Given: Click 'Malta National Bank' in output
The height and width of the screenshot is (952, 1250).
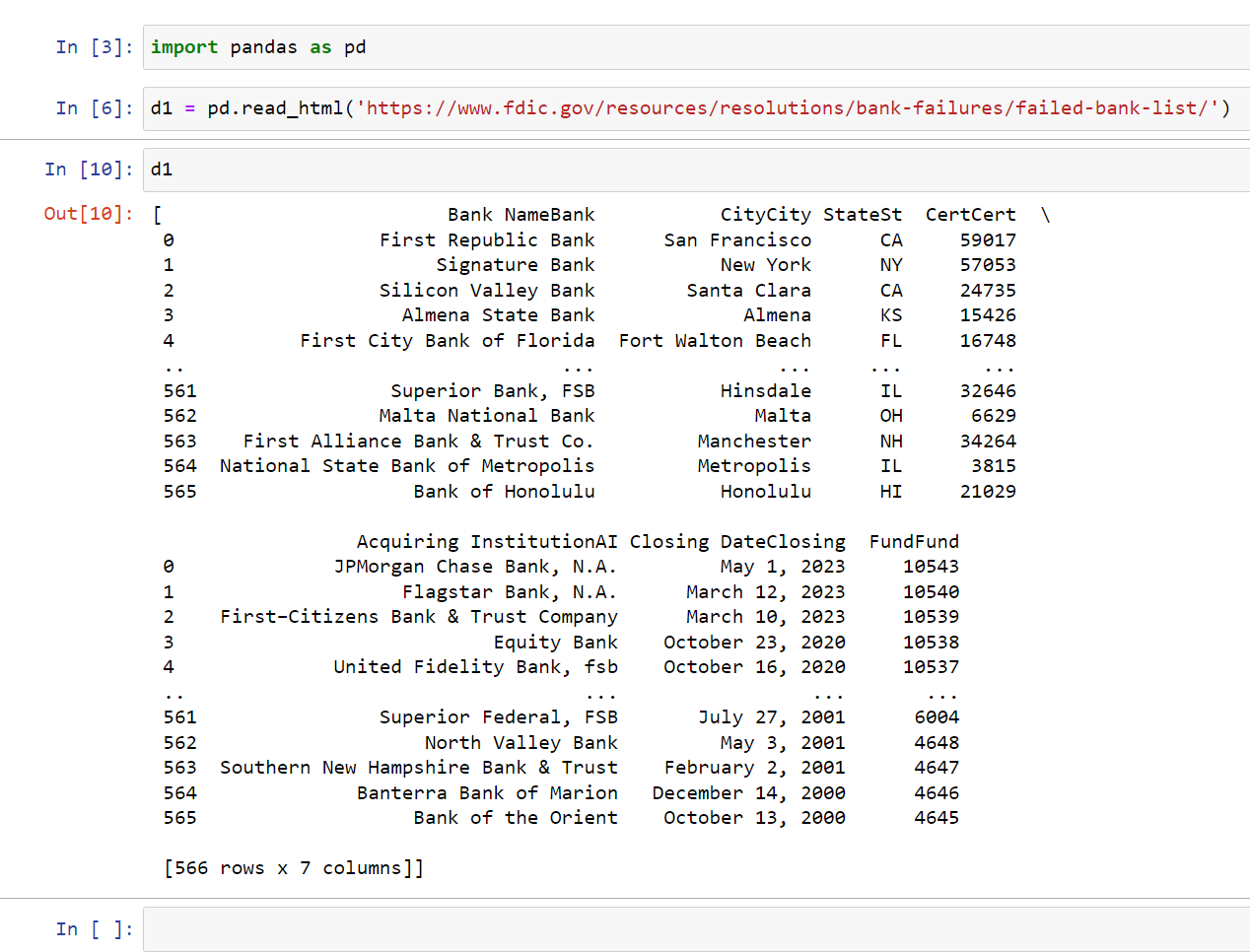Looking at the screenshot, I should (x=487, y=416).
